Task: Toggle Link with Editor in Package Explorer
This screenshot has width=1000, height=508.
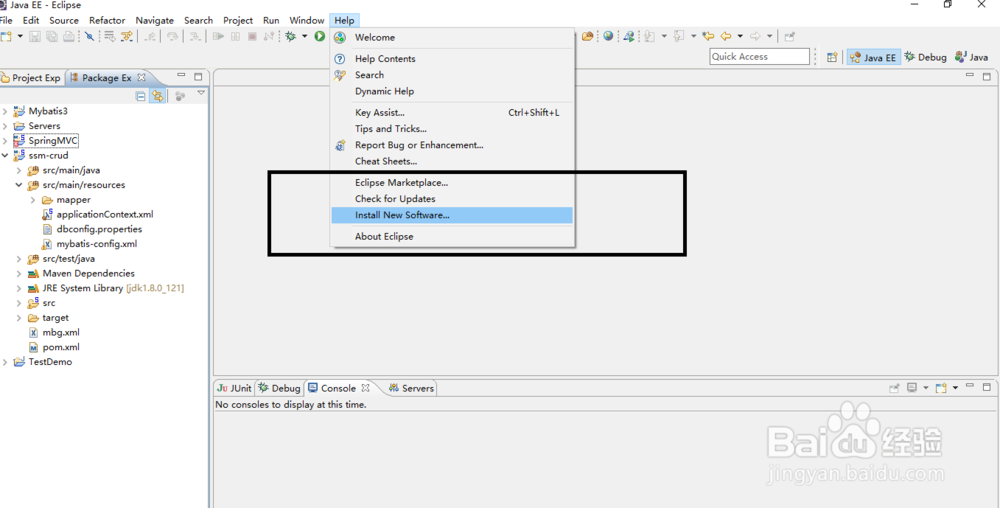Action: click(157, 96)
